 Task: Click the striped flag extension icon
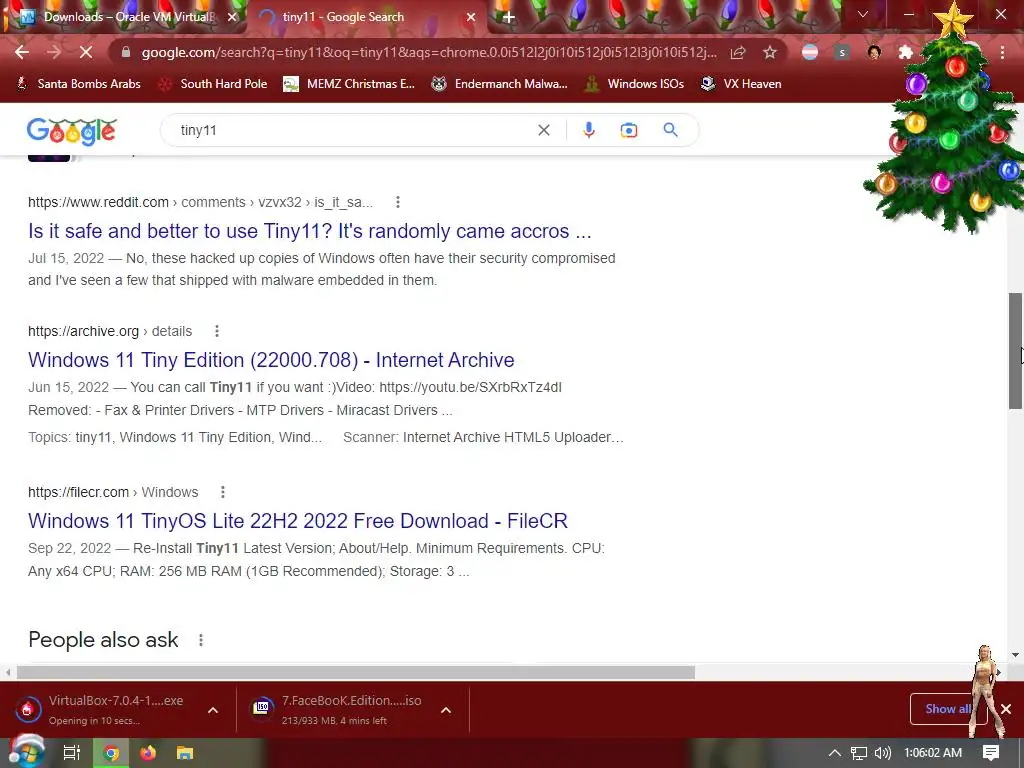[x=810, y=52]
